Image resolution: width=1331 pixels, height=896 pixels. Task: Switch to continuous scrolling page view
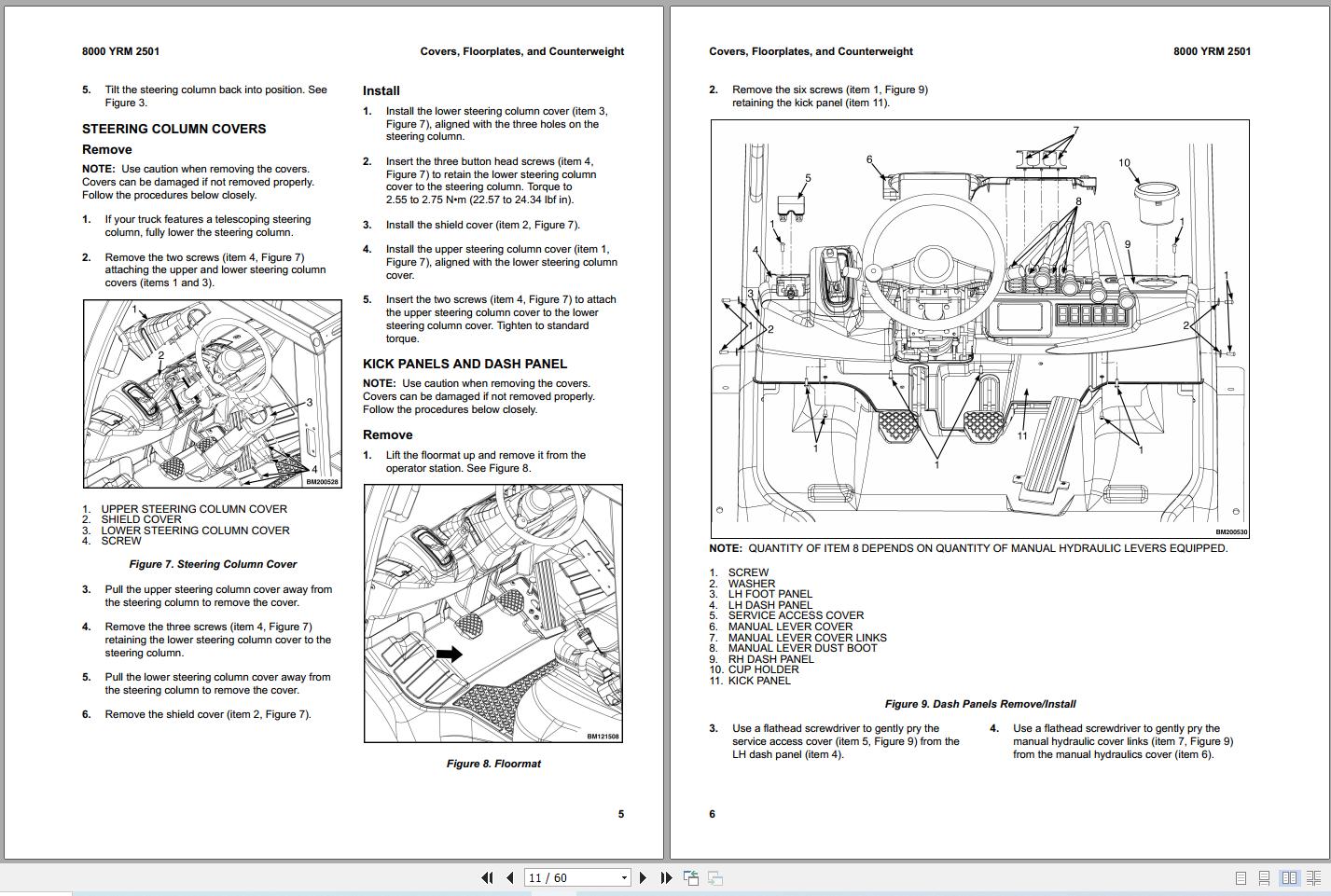pyautogui.click(x=1264, y=877)
